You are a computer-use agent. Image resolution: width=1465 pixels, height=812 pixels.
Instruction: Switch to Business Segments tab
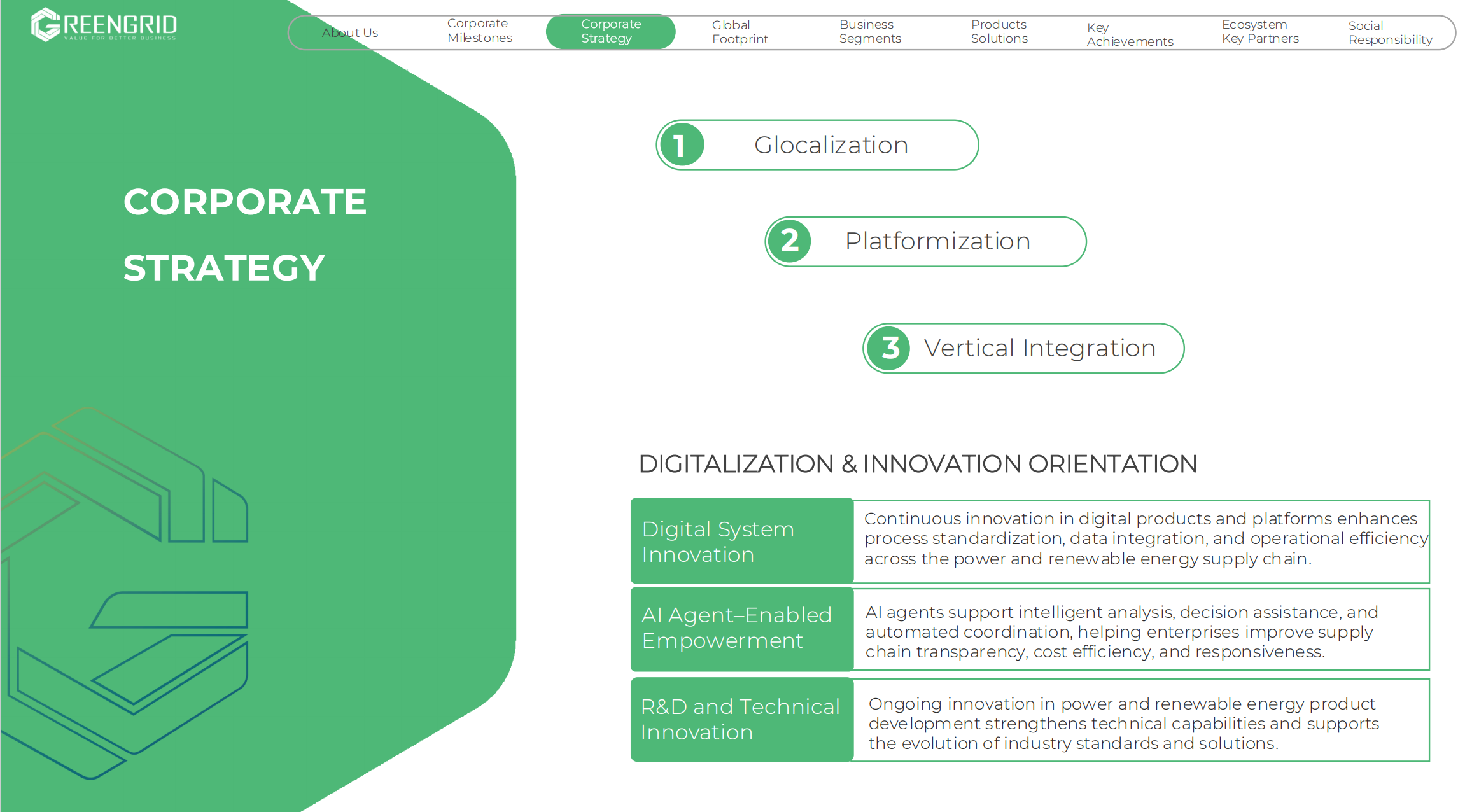[x=870, y=31]
